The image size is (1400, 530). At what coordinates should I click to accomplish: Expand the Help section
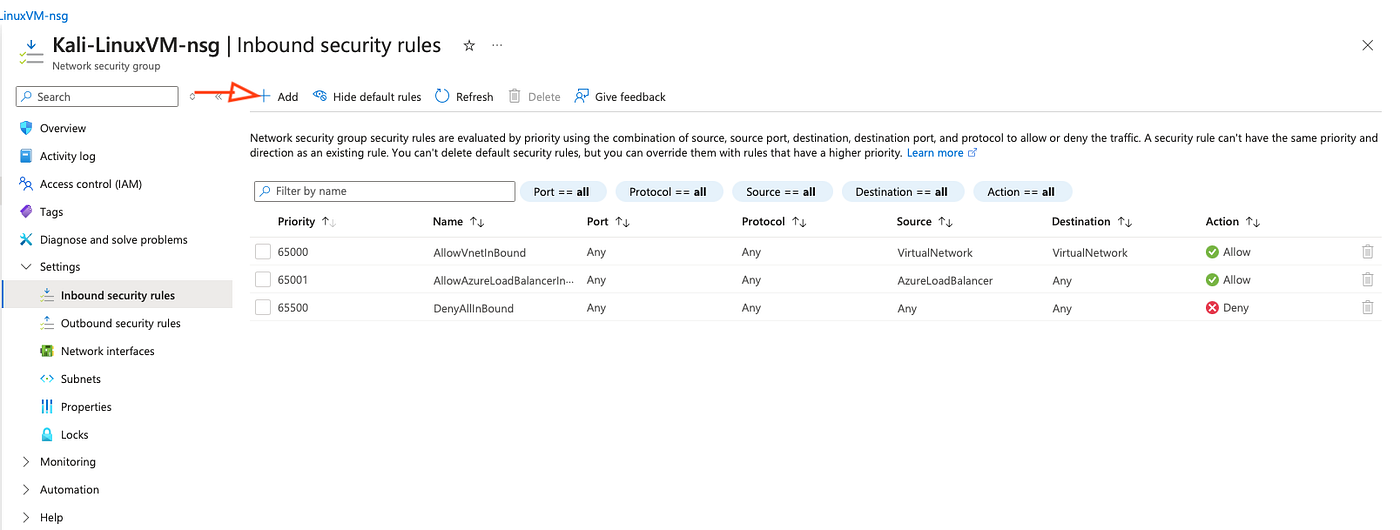(26, 518)
